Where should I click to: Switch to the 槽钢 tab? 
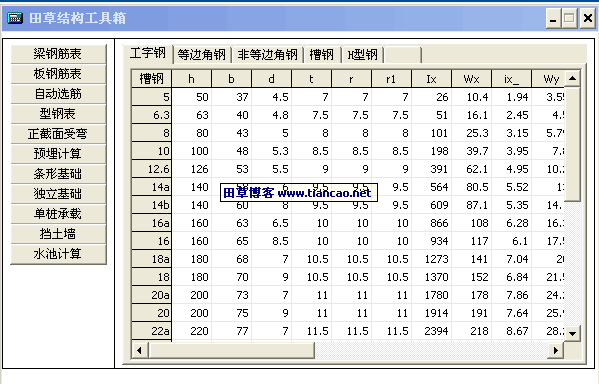pos(322,55)
